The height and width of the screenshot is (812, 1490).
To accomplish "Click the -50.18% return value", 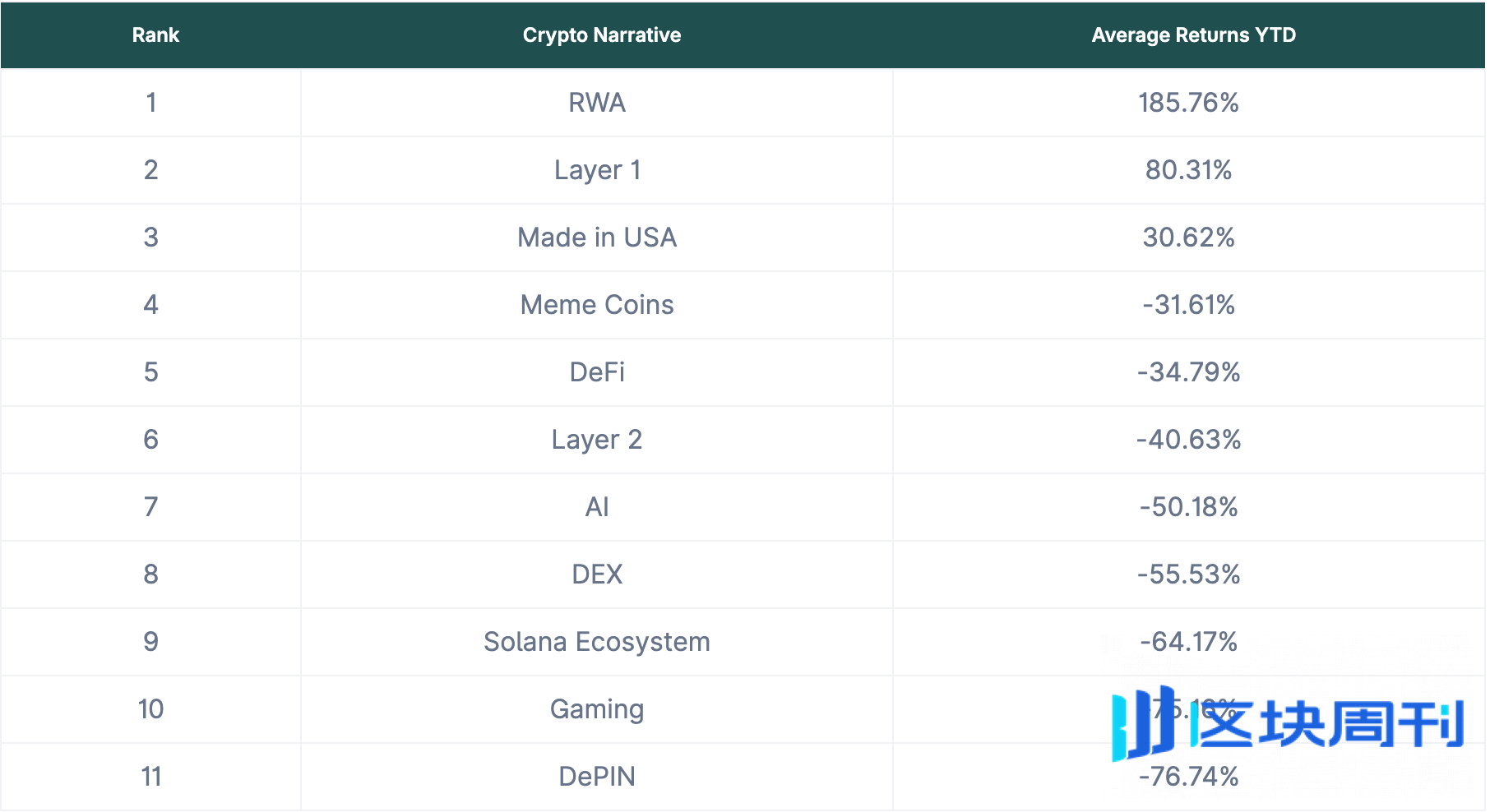I will pos(1188,507).
